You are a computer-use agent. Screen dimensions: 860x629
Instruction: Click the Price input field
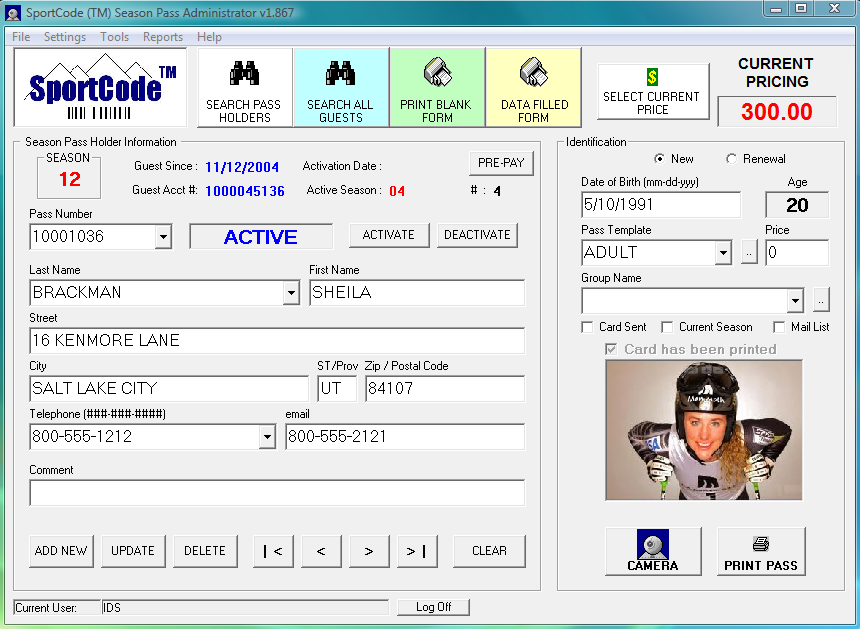tap(797, 253)
